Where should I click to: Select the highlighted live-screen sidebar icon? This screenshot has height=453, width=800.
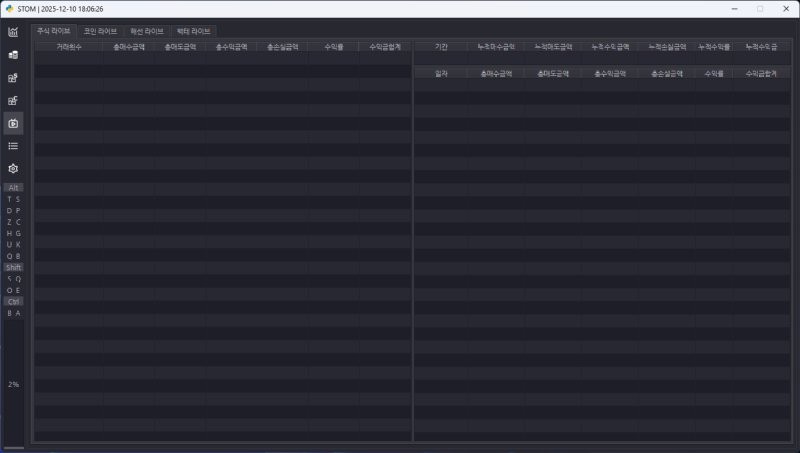(13, 123)
